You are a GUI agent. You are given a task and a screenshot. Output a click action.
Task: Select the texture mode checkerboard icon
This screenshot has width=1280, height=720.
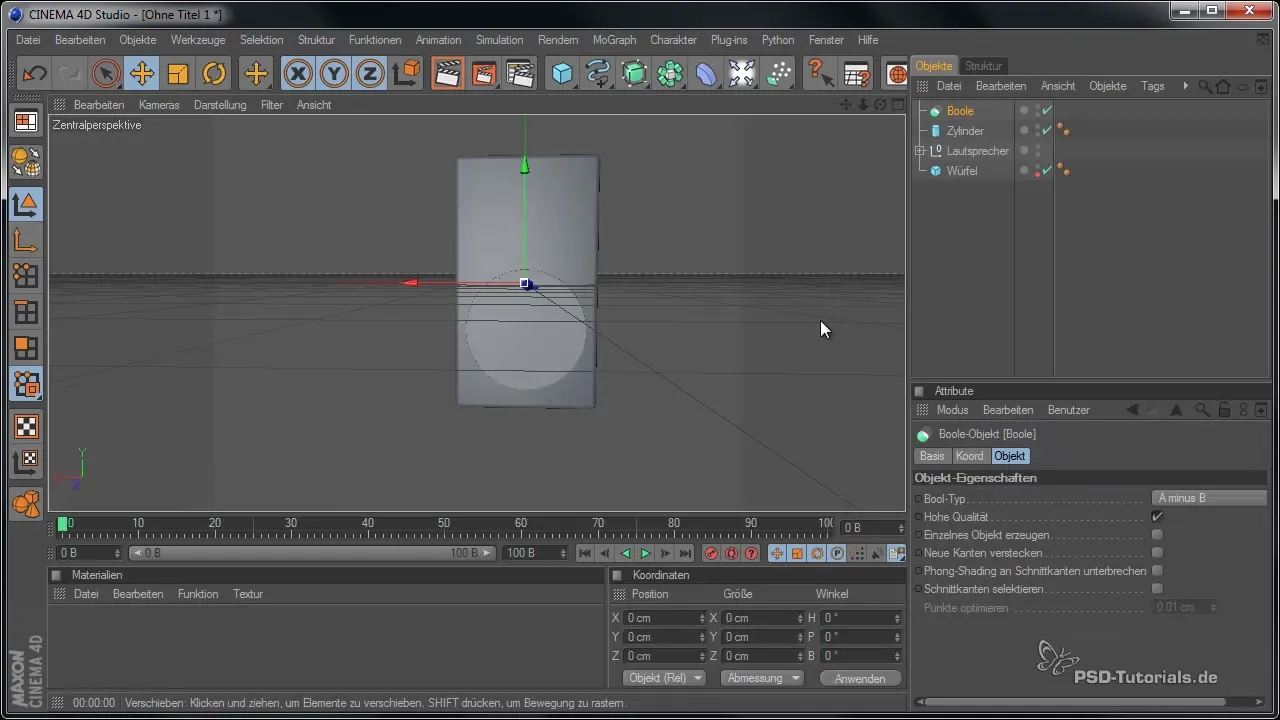pyautogui.click(x=25, y=427)
